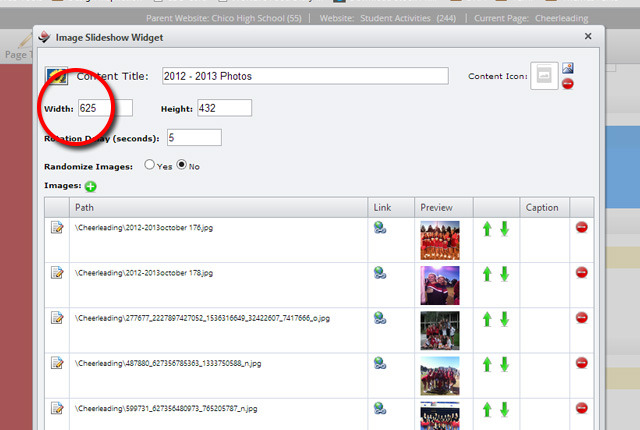Remove the content icon with red button
640x430 pixels.
click(568, 83)
